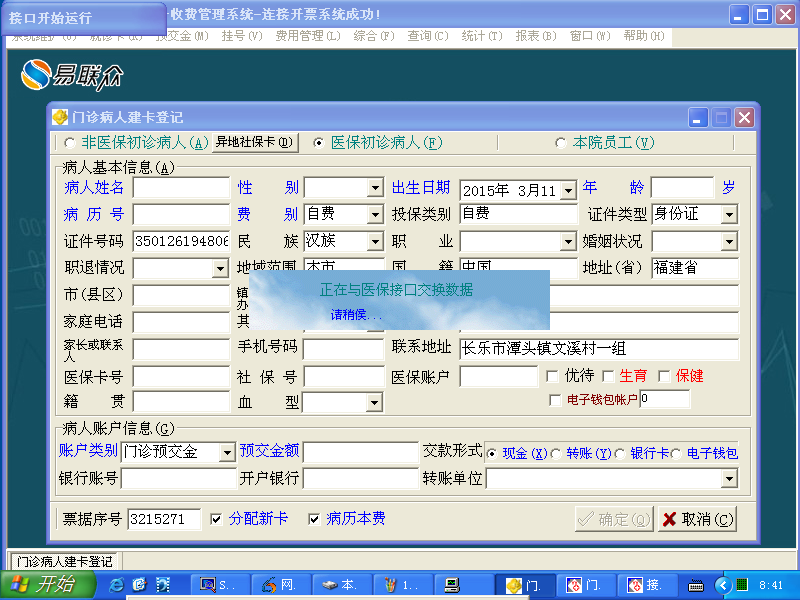The height and width of the screenshot is (600, 800).
Task: Switch to taskbar item labeled 本.
Action: coord(342,585)
